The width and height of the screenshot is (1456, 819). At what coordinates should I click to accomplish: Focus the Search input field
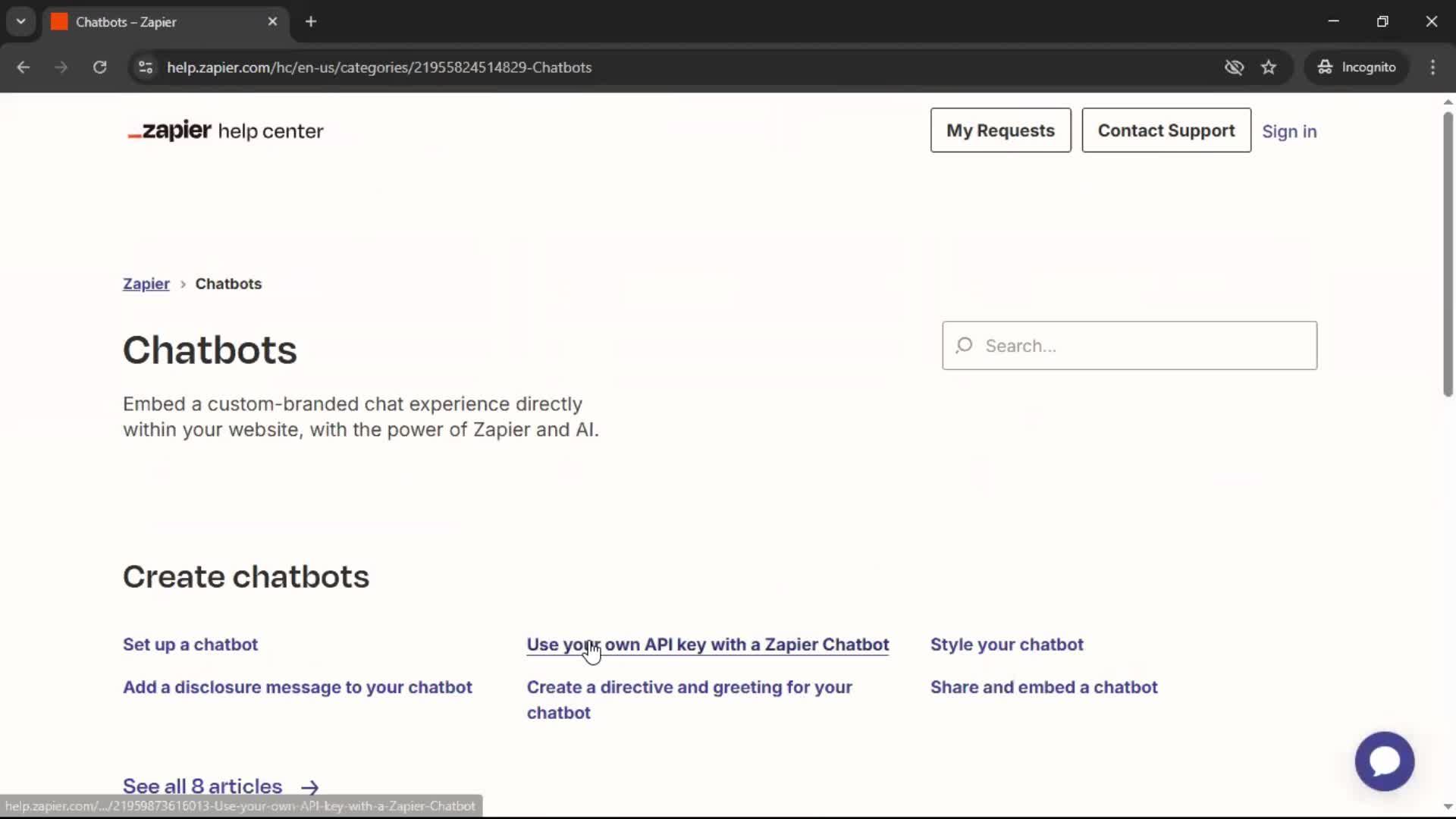pyautogui.click(x=1129, y=346)
